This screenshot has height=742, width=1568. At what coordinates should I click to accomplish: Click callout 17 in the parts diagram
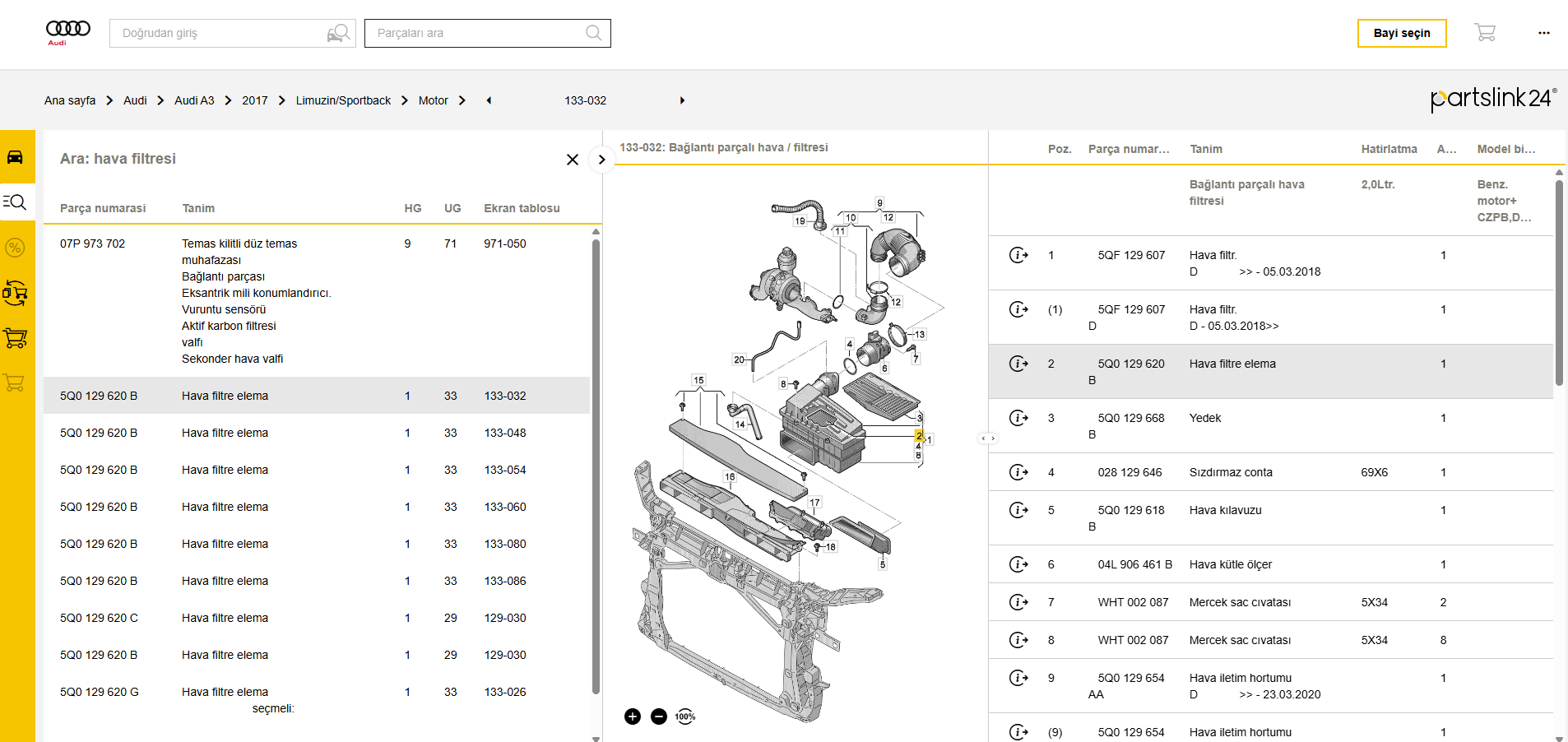(814, 503)
